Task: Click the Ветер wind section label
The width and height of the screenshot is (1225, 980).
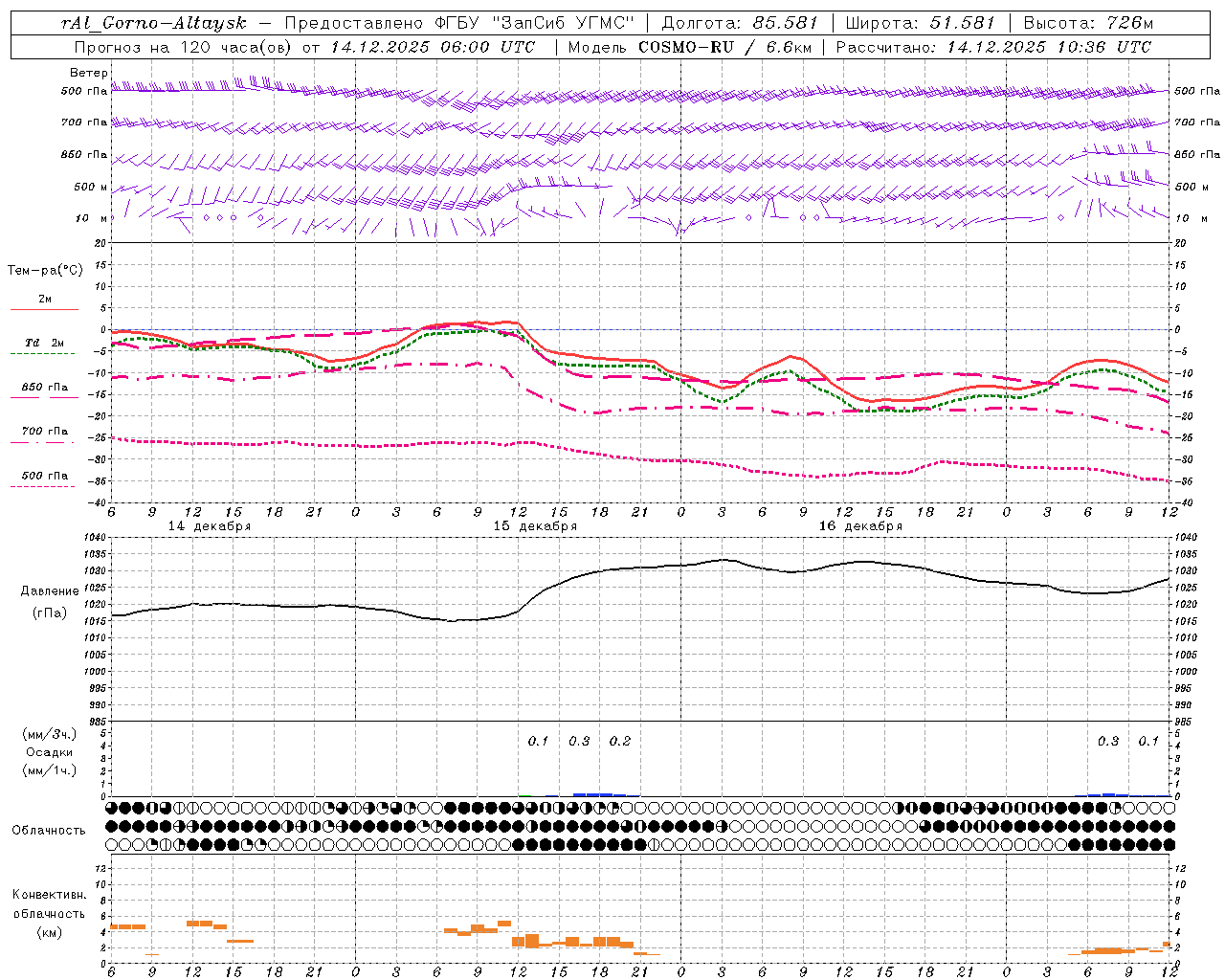Action: 89,73
